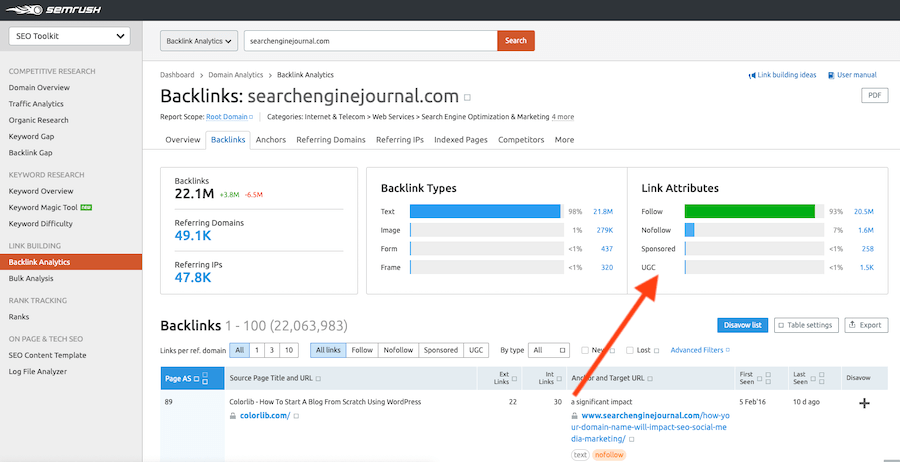The image size is (900, 462).
Task: Filter table by Nofollow links
Action: (x=398, y=350)
